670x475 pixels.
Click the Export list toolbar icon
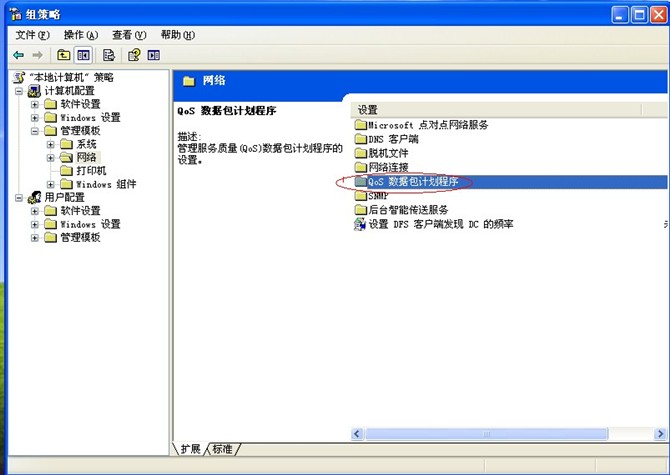[x=109, y=55]
